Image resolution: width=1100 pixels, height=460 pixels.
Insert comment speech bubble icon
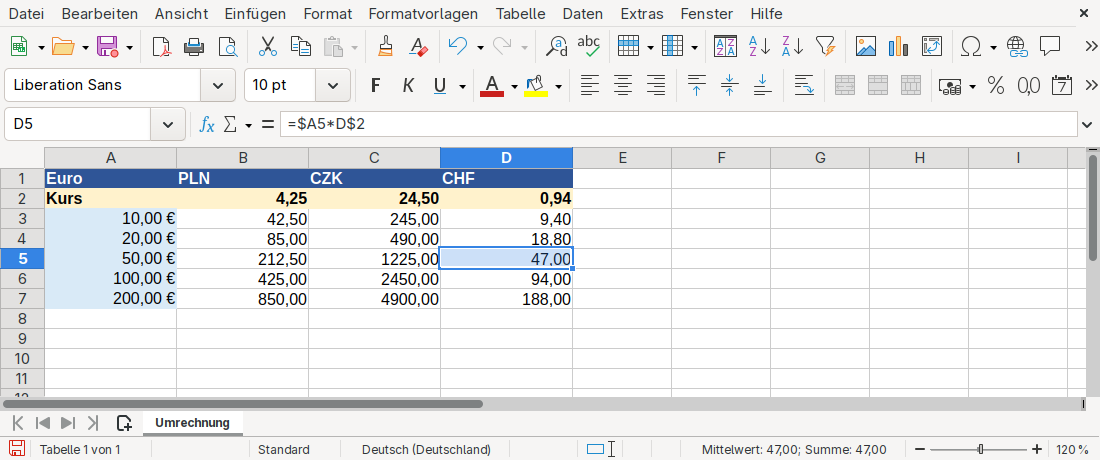click(1049, 47)
